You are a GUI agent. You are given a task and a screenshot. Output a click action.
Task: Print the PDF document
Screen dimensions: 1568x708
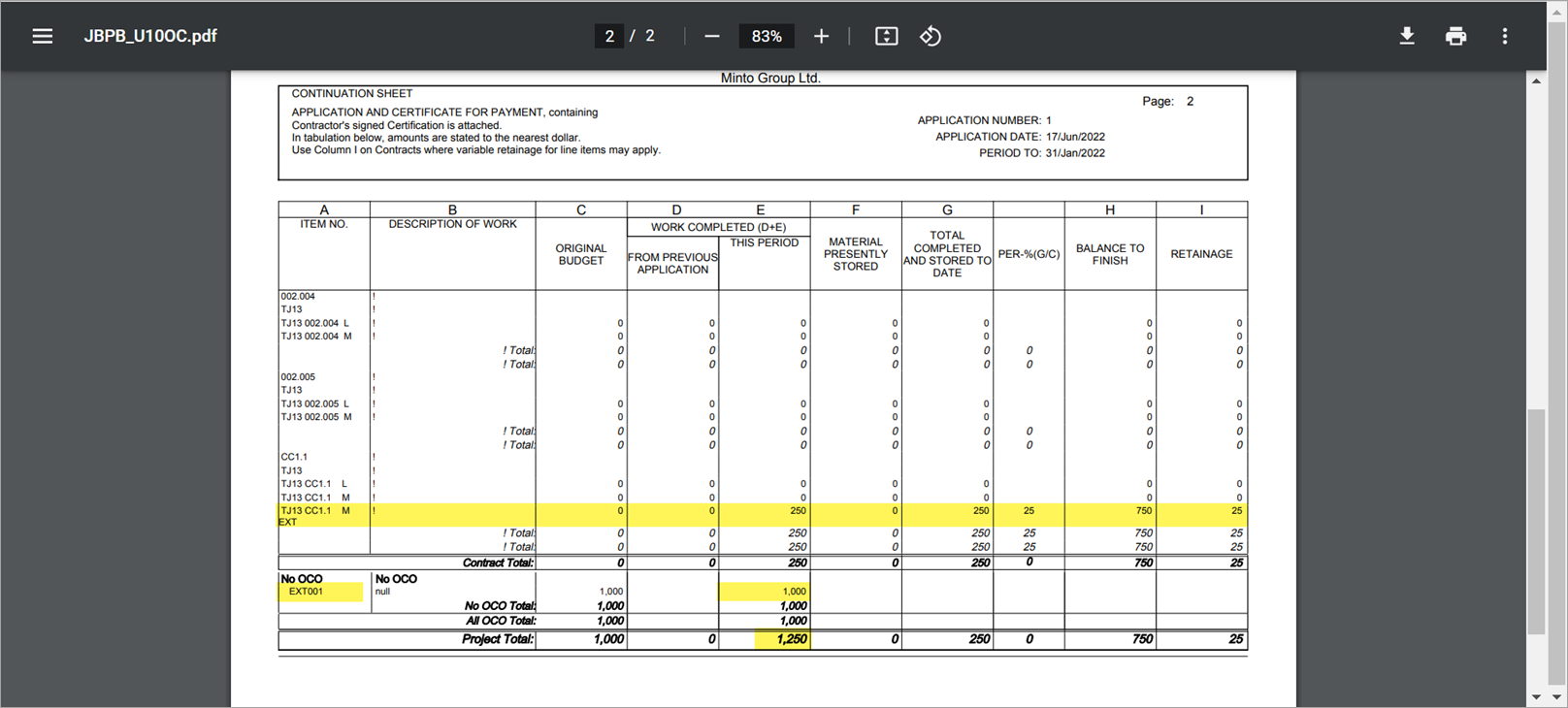pyautogui.click(x=1455, y=36)
